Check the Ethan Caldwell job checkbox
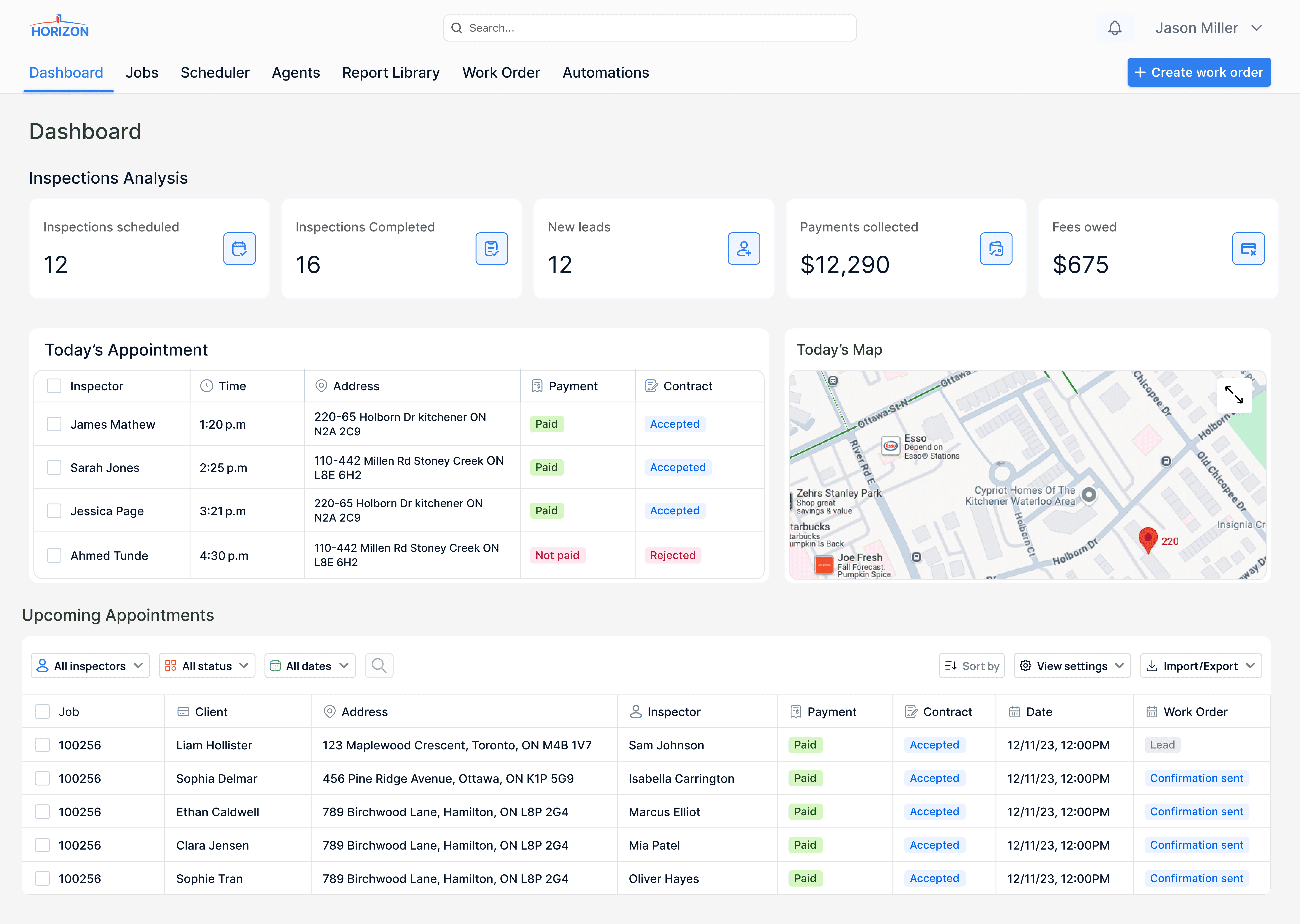Screen dimensions: 1300x924 pyautogui.click(x=43, y=811)
